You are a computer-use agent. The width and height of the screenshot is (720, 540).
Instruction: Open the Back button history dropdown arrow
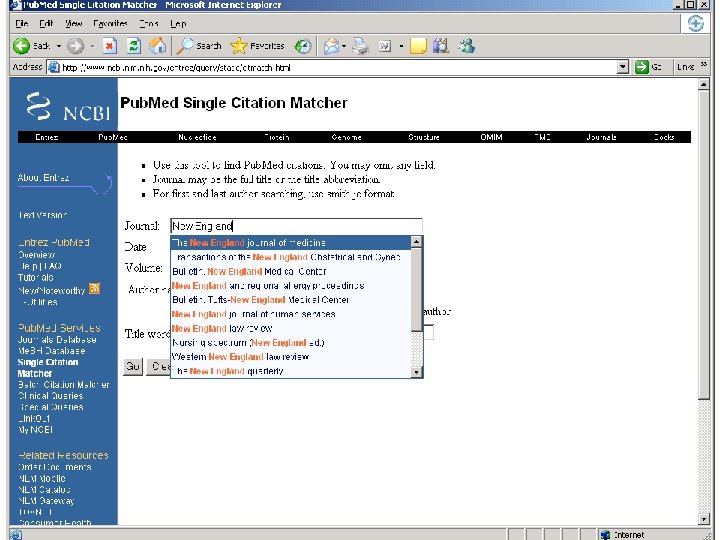click(x=59, y=46)
